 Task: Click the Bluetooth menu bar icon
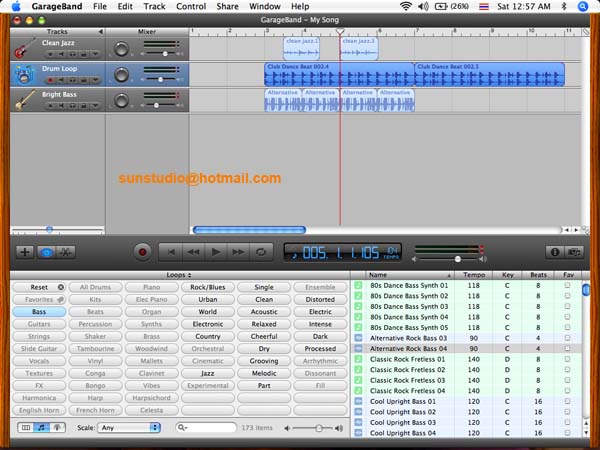coord(564,7)
